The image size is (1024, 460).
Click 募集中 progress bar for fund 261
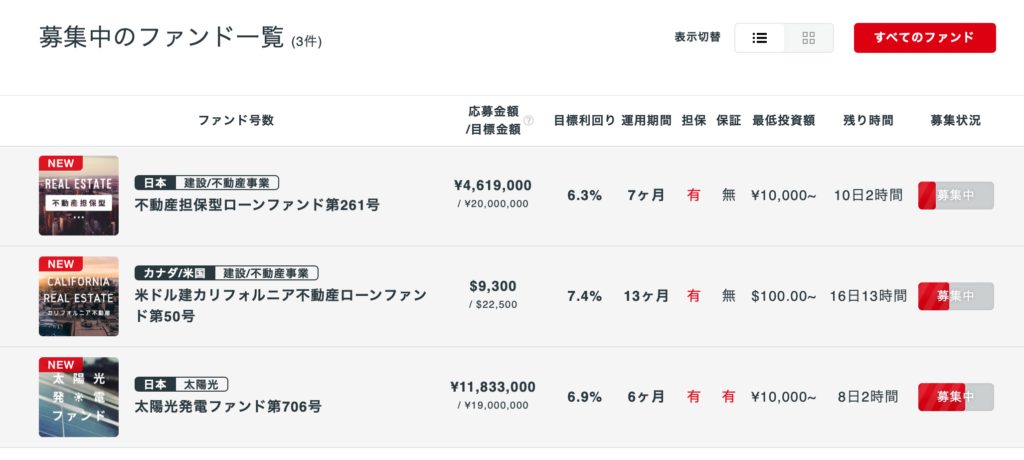click(956, 195)
